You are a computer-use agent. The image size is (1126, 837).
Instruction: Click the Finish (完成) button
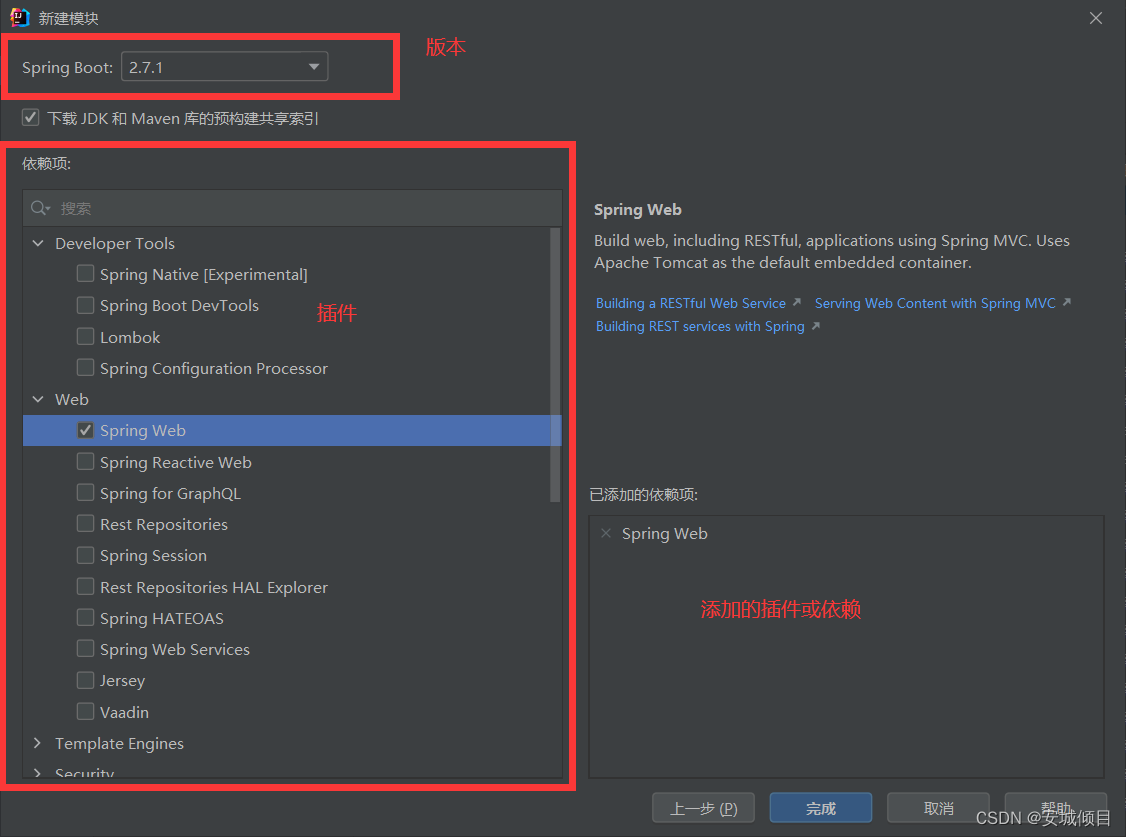821,808
